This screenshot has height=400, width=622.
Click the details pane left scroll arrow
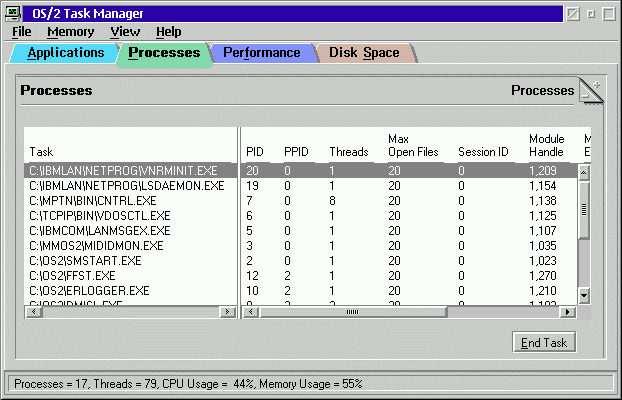pyautogui.click(x=248, y=312)
